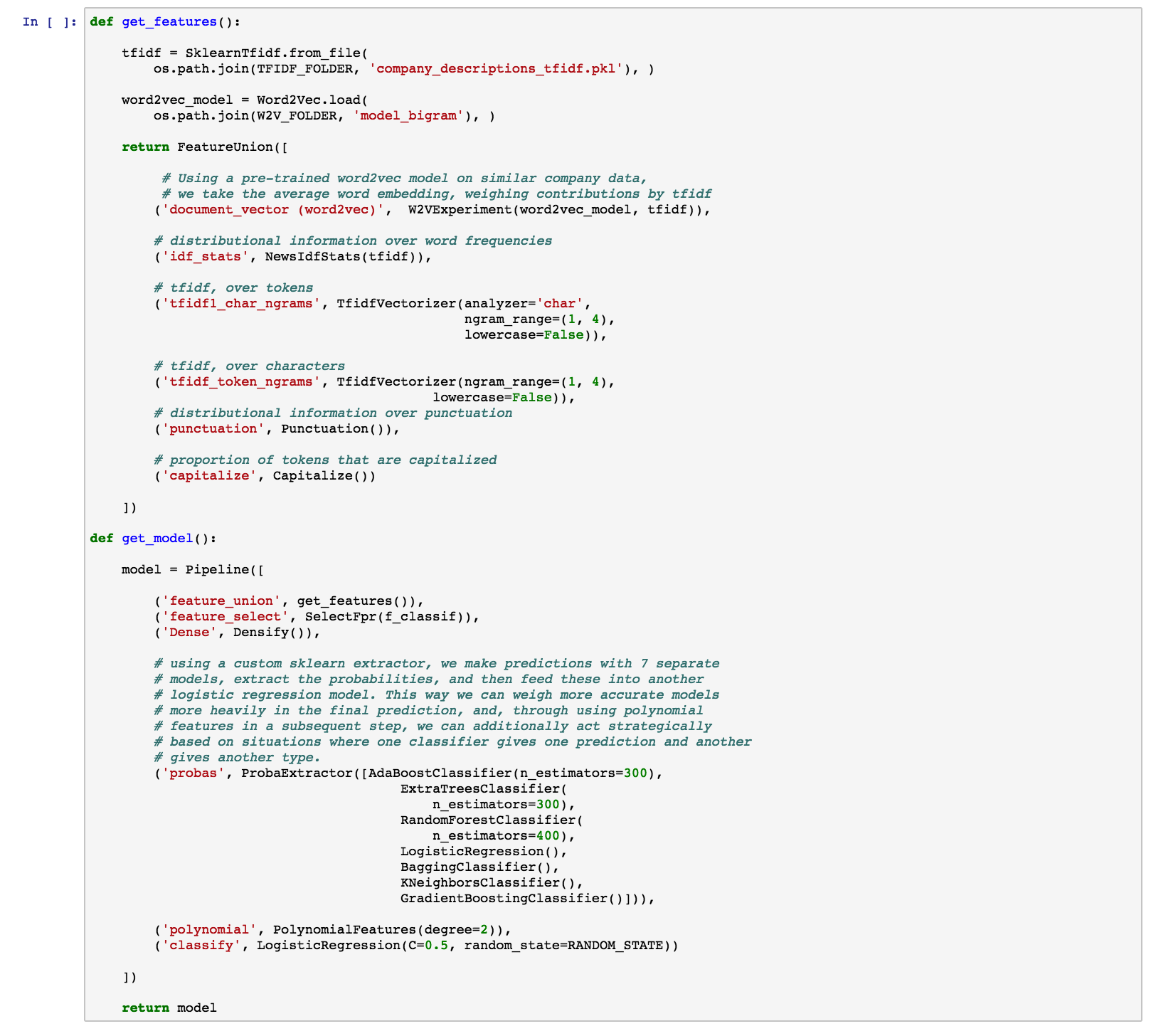Click the get_model function name
Screen dimensions: 1151x1036
click(x=157, y=538)
